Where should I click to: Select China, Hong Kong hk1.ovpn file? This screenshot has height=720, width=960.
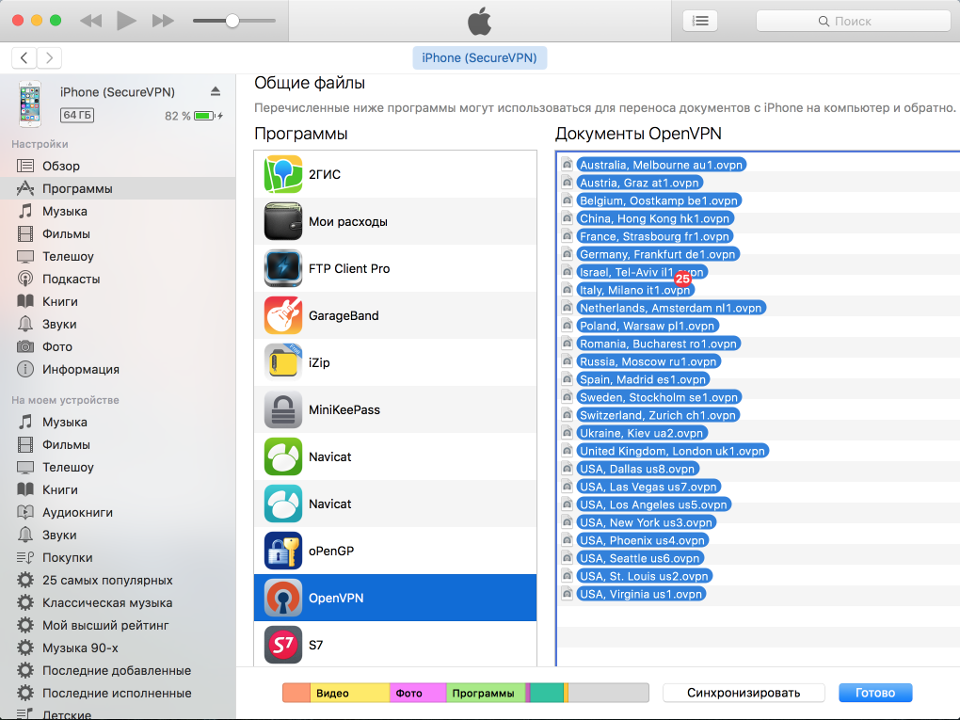click(x=655, y=219)
